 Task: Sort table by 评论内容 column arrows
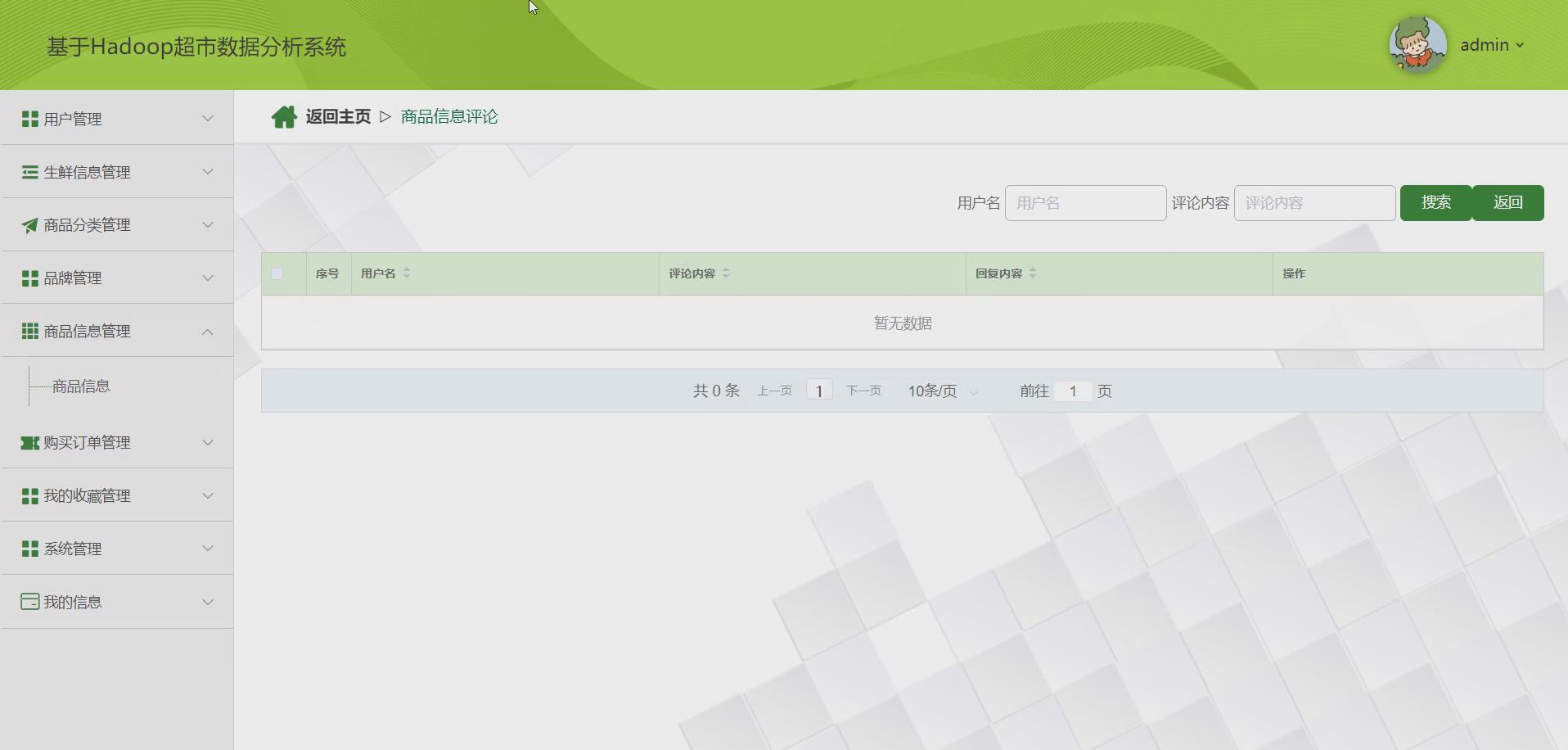[x=726, y=273]
